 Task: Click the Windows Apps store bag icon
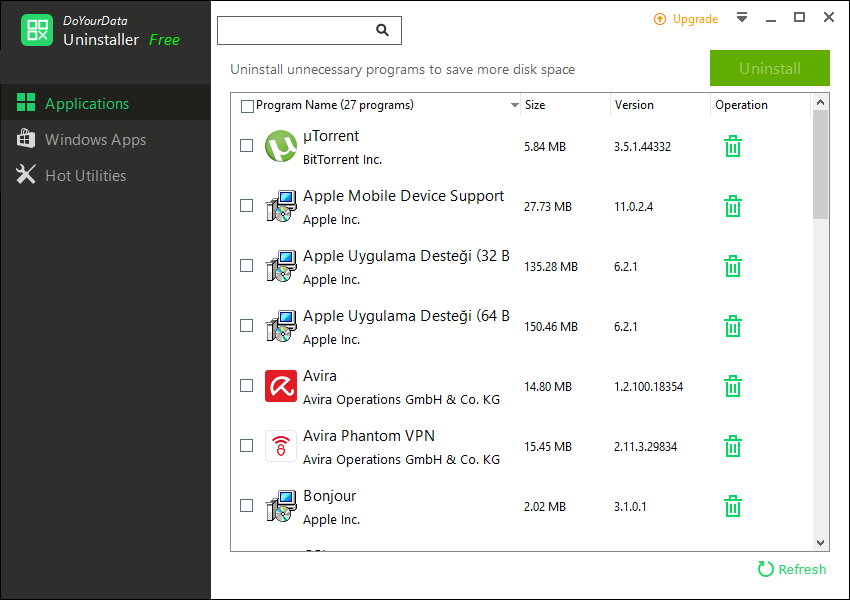click(x=25, y=139)
